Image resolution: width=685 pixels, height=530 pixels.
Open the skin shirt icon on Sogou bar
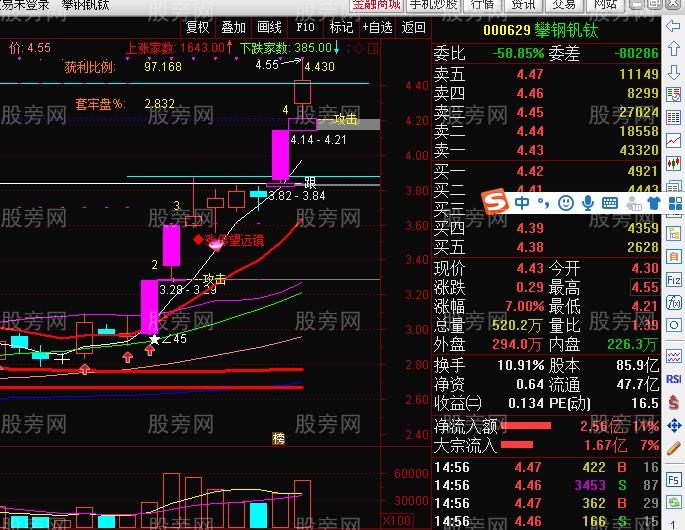[654, 203]
